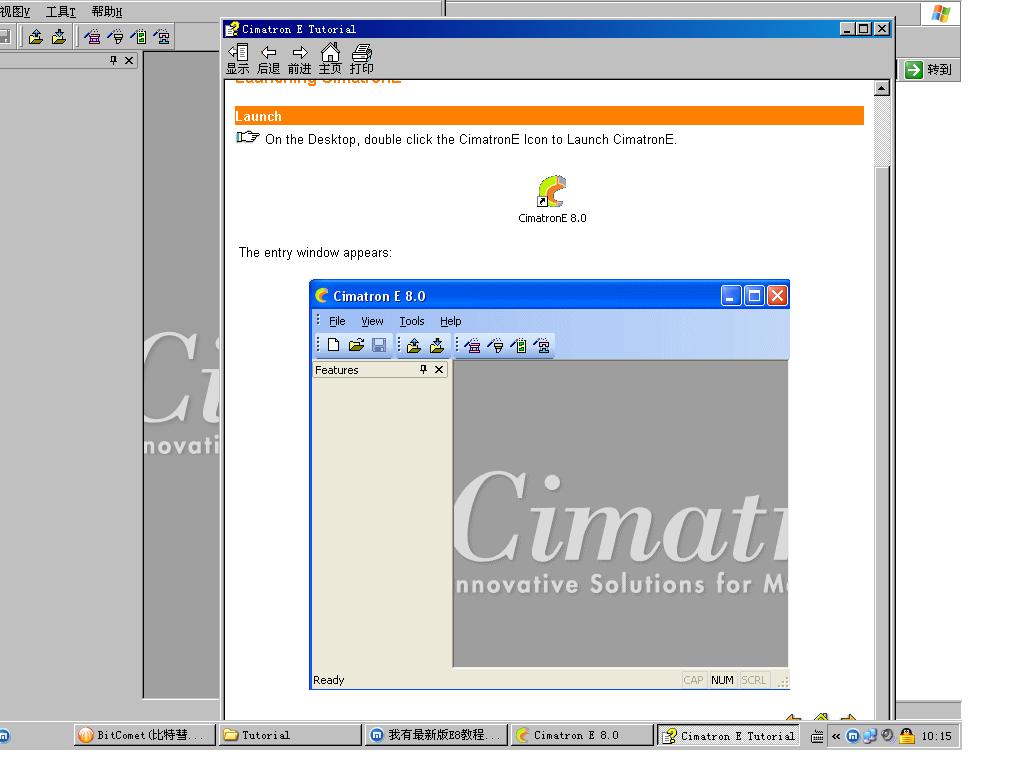1024x768 pixels.
Task: Click Open folder icon in the tutorial's screenshot
Action: [356, 345]
